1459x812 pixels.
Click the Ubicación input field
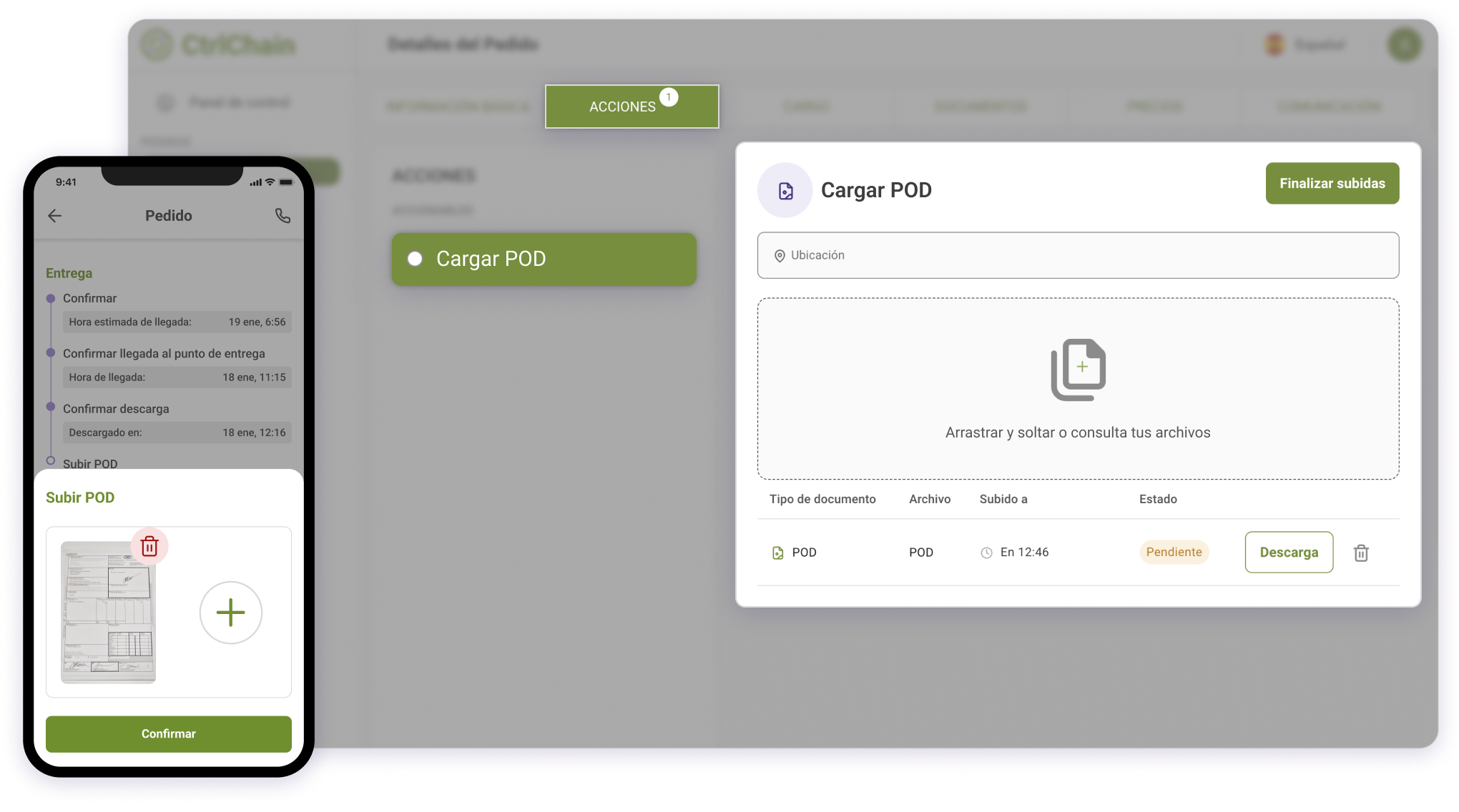1078,256
